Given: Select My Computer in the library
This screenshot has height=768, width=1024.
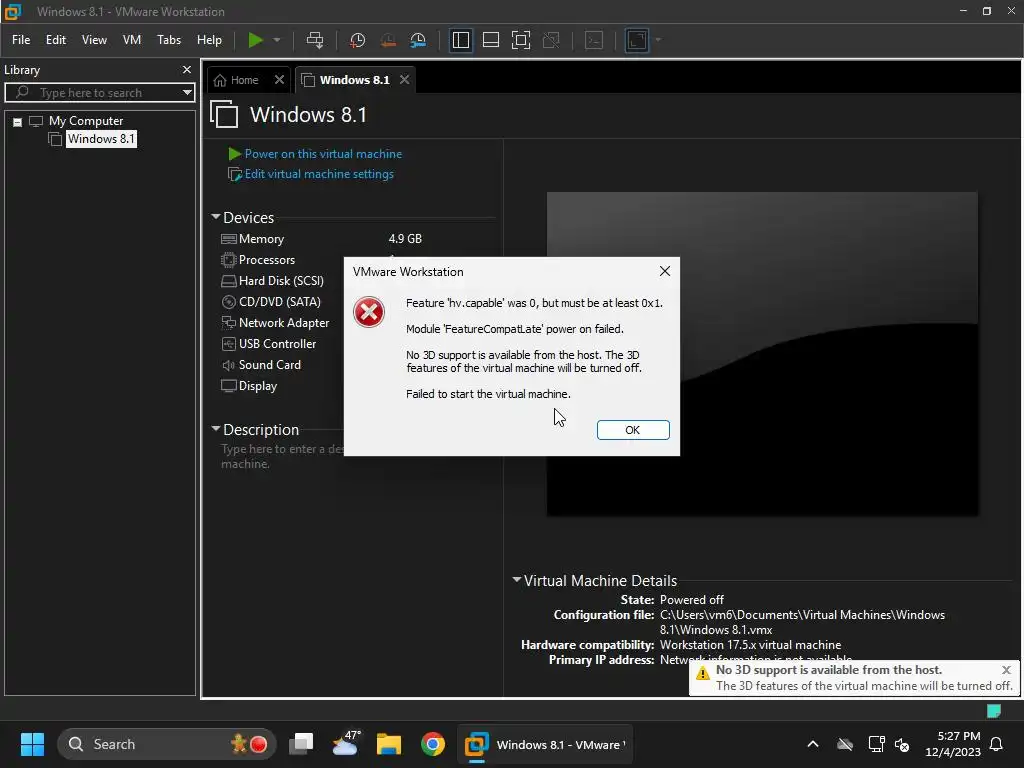Looking at the screenshot, I should [86, 121].
